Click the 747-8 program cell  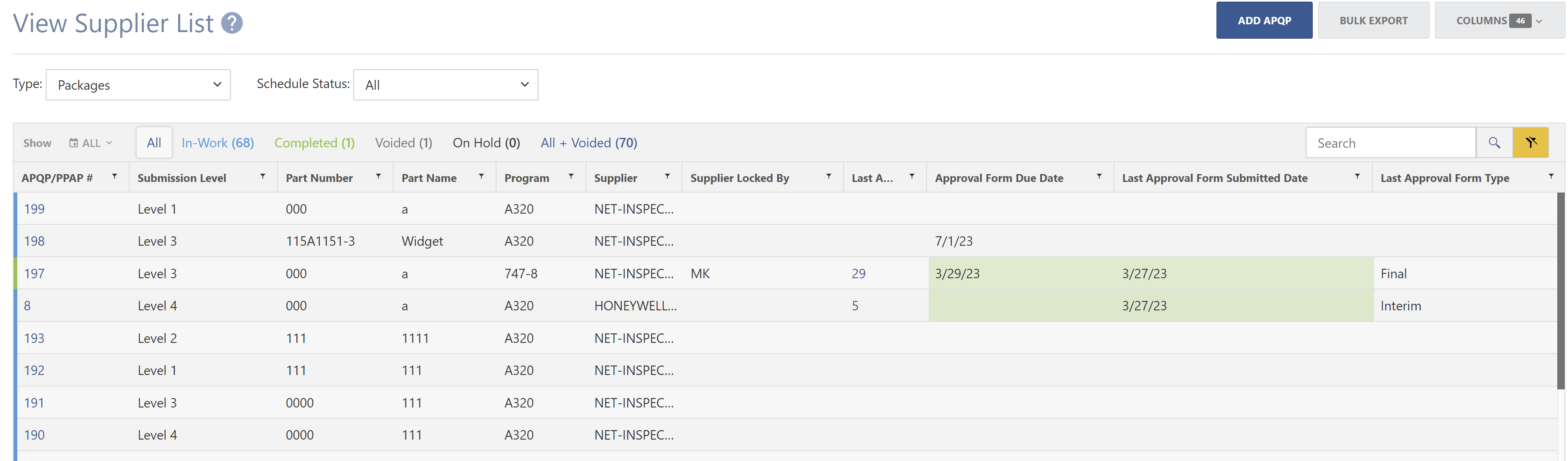[x=521, y=273]
